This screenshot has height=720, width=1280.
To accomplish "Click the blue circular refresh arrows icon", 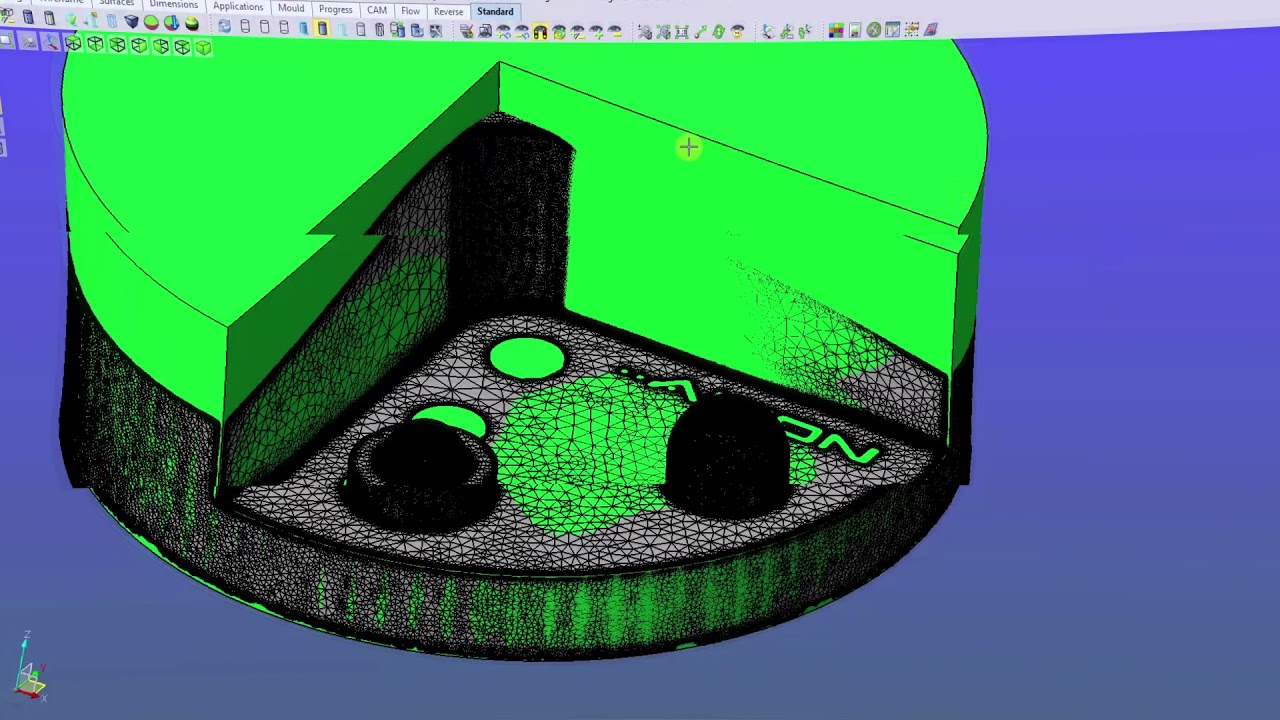I will coord(224,26).
